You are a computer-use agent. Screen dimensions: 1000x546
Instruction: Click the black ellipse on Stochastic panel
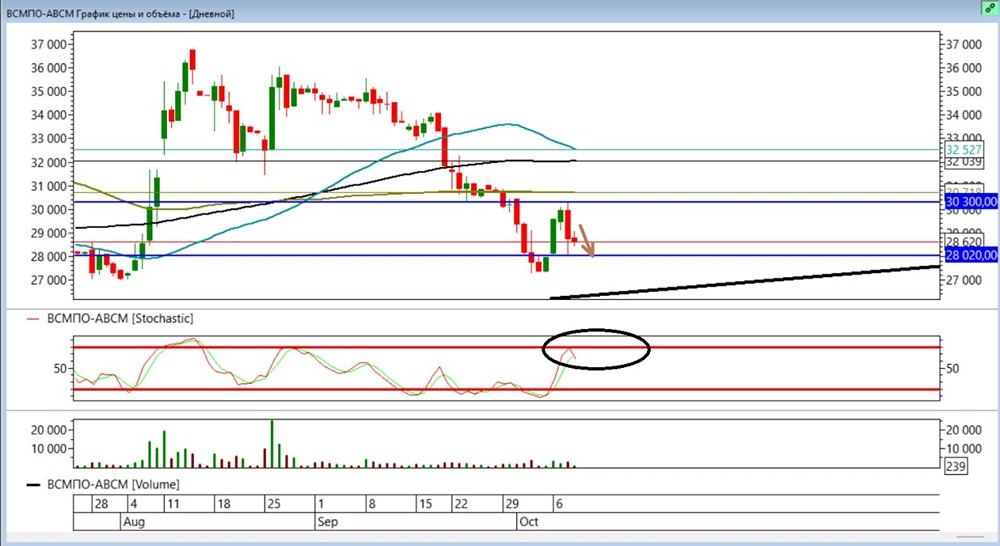tap(596, 349)
